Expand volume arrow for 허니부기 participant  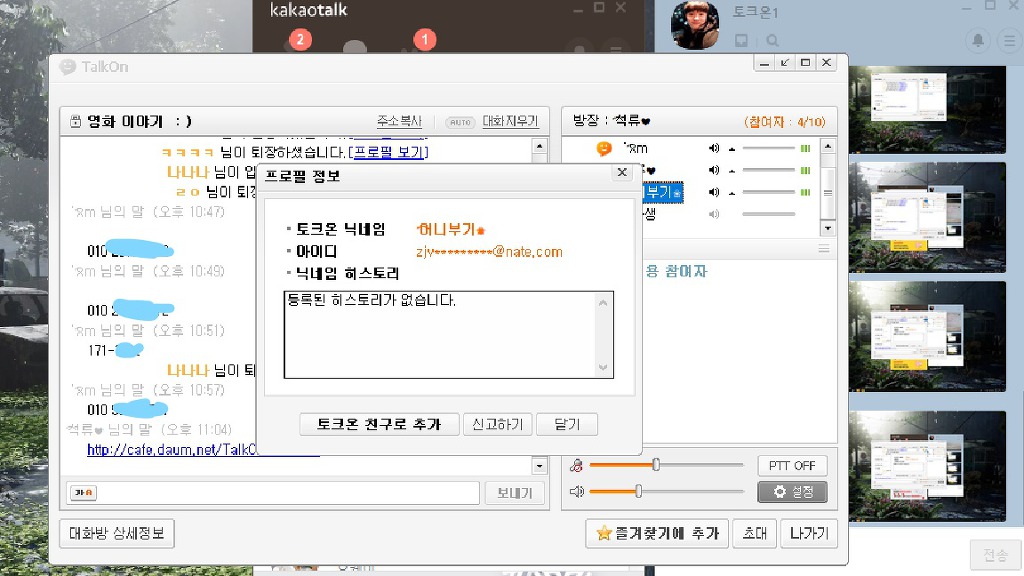click(x=732, y=193)
